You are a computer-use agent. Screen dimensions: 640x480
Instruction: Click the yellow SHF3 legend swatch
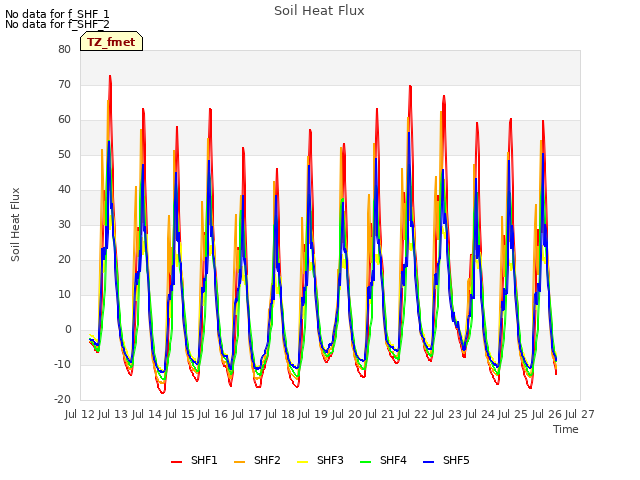click(x=302, y=461)
